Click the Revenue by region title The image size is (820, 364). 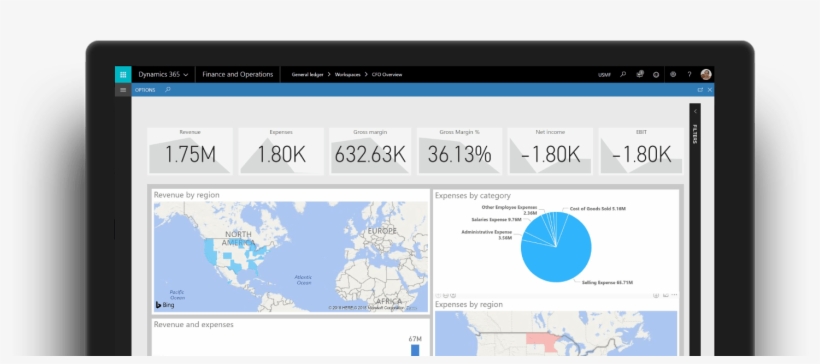point(187,195)
